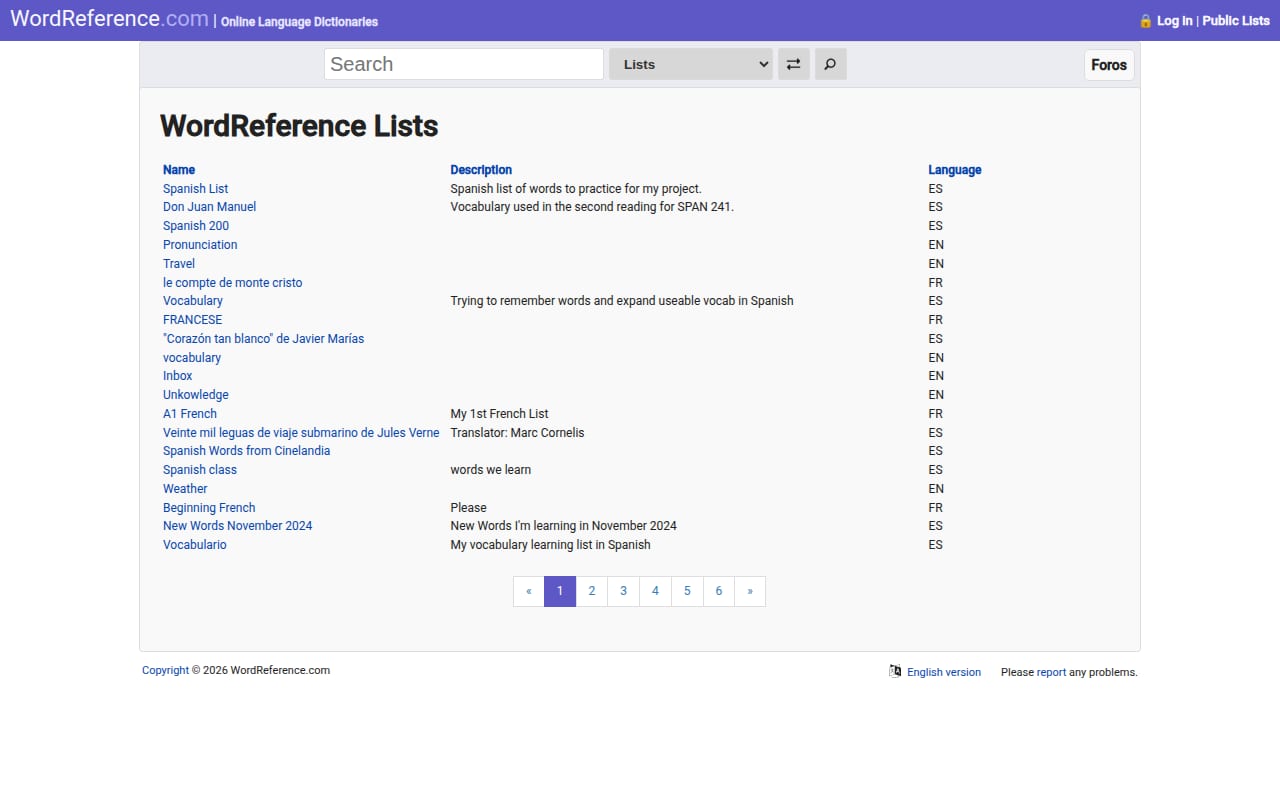This screenshot has height=800, width=1280.
Task: Open the Spanish 200 list
Action: tap(196, 226)
